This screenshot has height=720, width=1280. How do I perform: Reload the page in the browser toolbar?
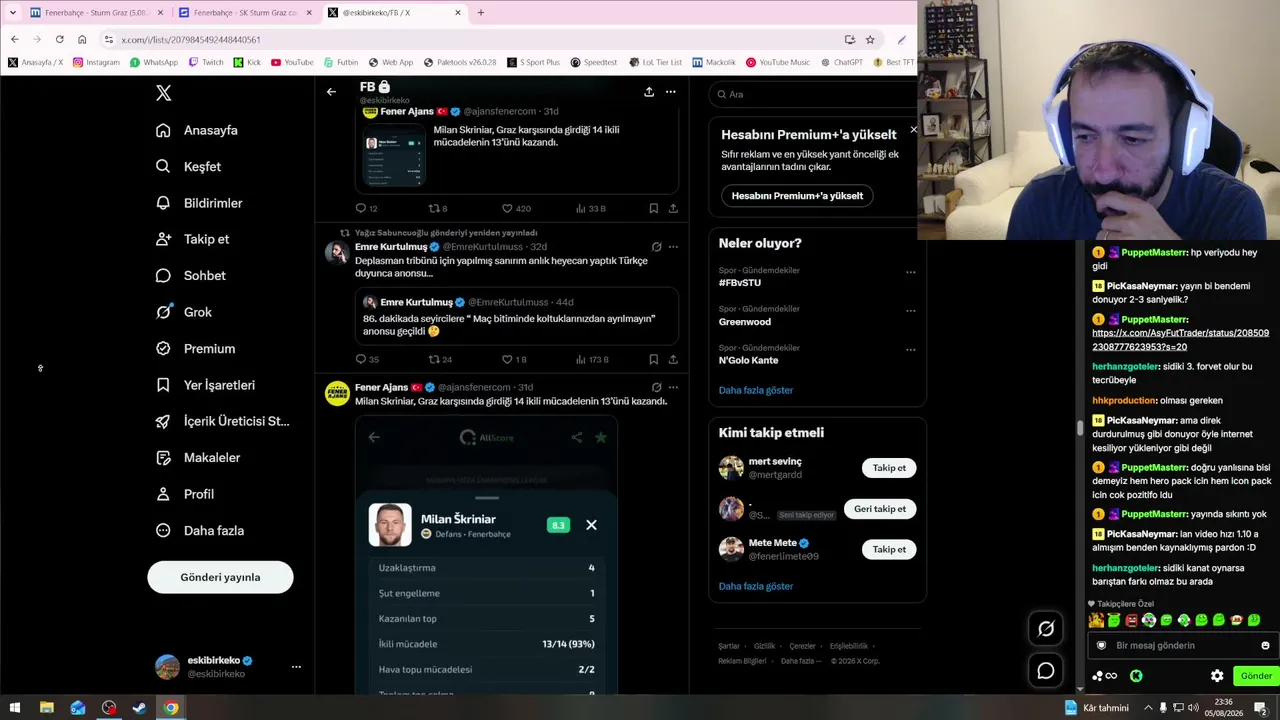59,40
